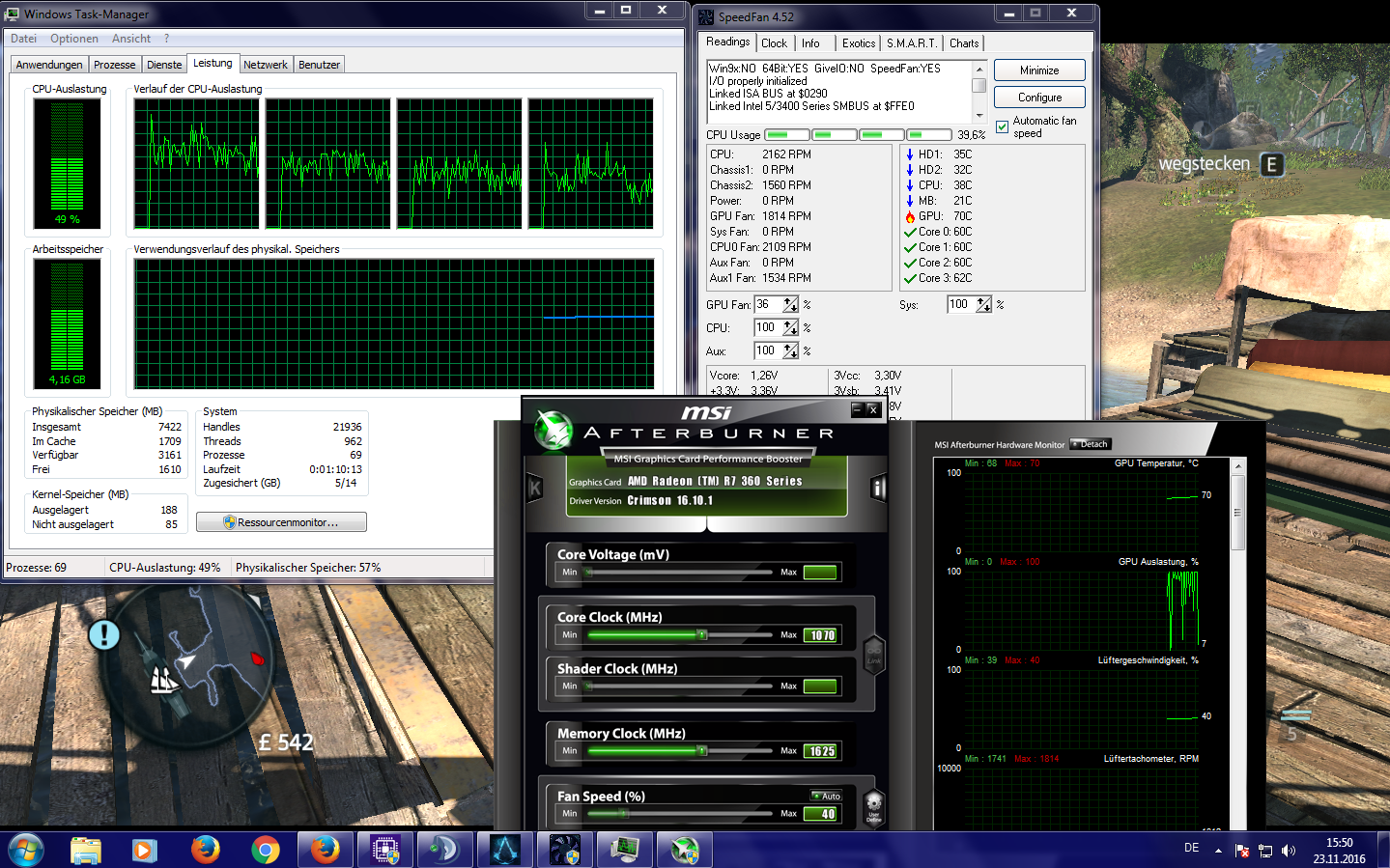Toggle Automatic fan speed checkbox in SpeedFan
This screenshot has height=868, width=1390.
pos(1003,126)
